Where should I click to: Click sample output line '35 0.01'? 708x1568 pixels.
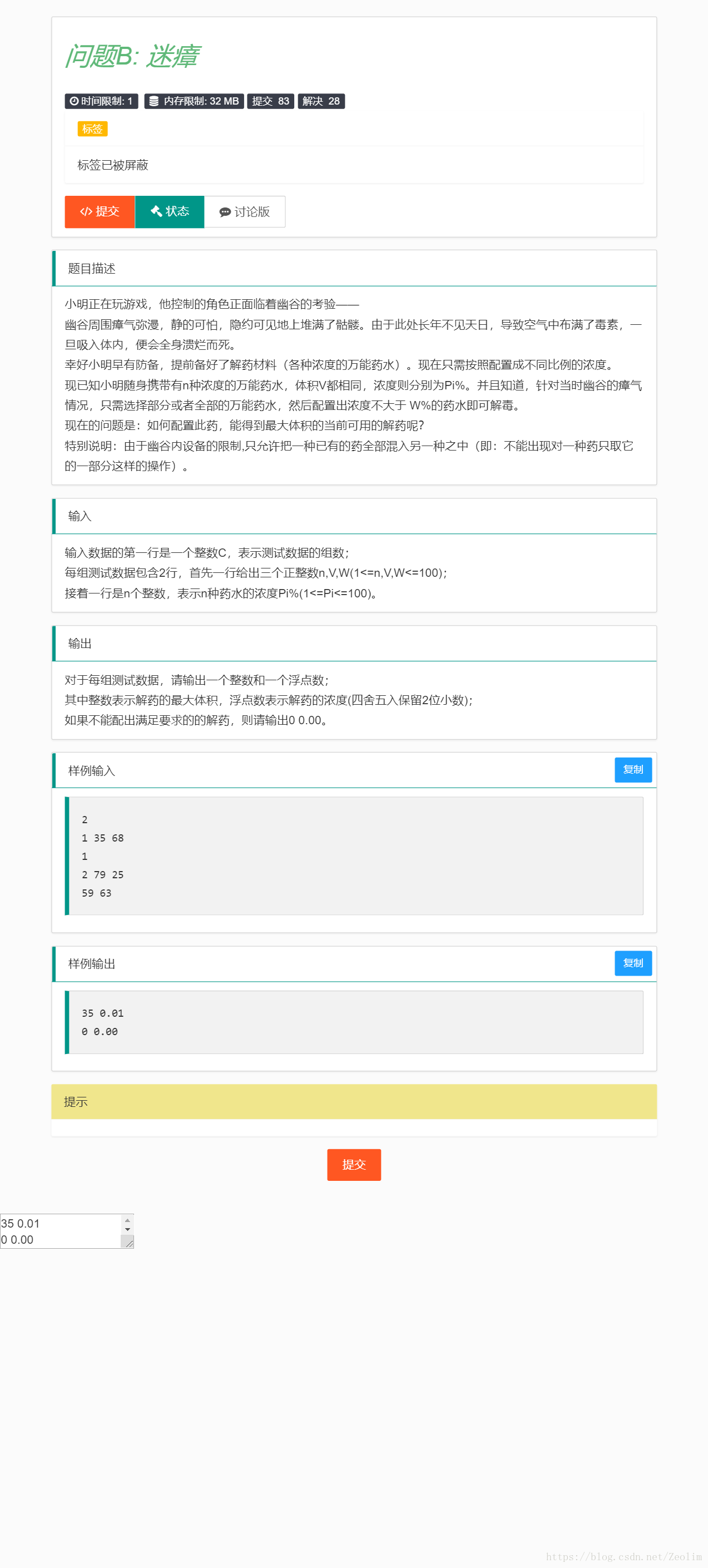click(x=102, y=1013)
